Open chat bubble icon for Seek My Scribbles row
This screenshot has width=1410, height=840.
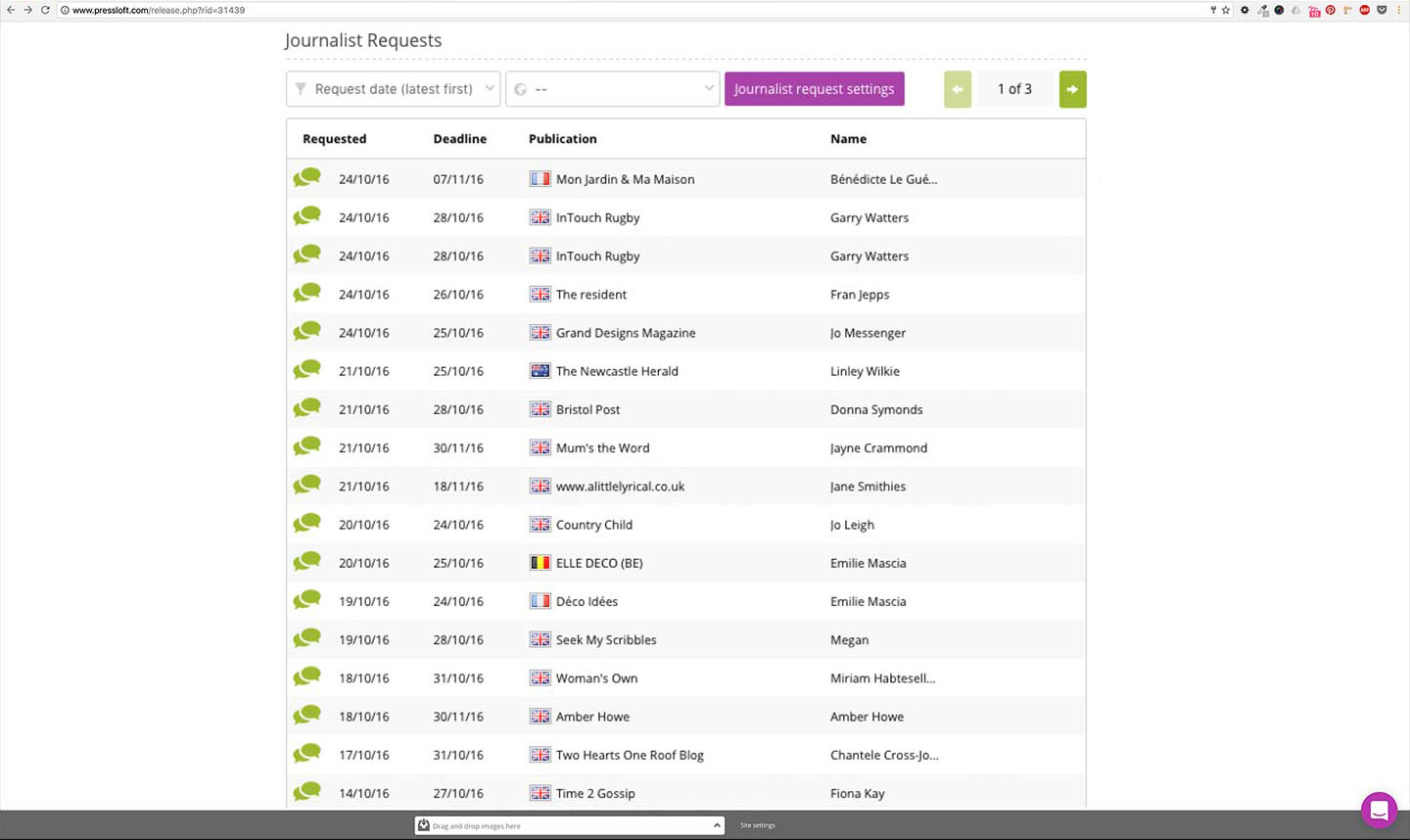(x=306, y=637)
